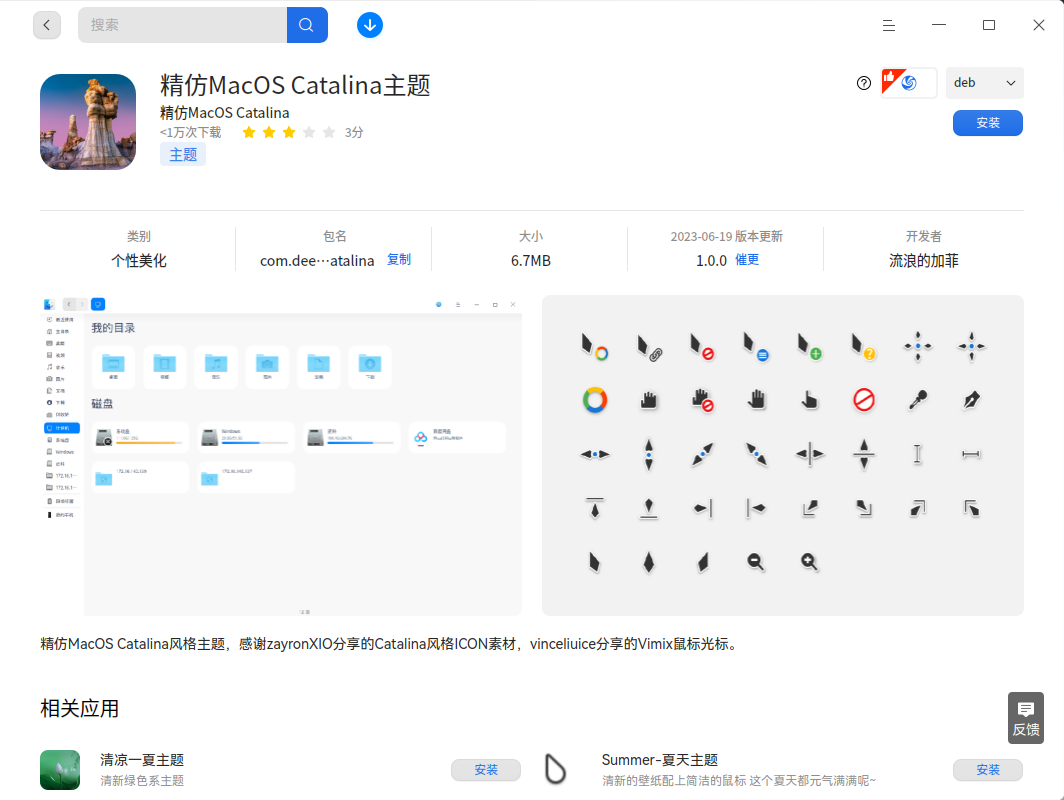The image size is (1064, 800).
Task: Click the MacOS Catalina theme app icon
Action: coord(88,121)
